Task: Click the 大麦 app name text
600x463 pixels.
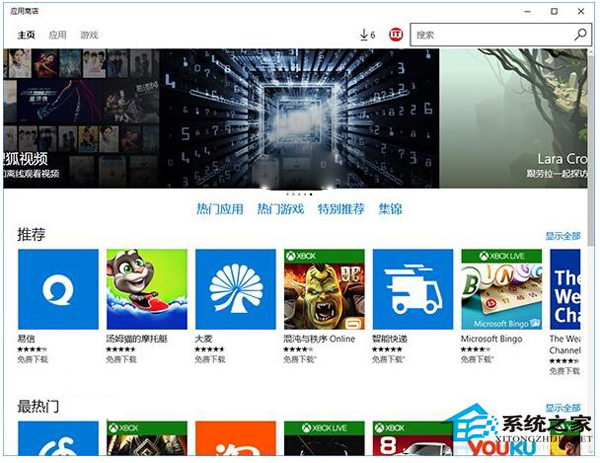Action: click(x=204, y=339)
